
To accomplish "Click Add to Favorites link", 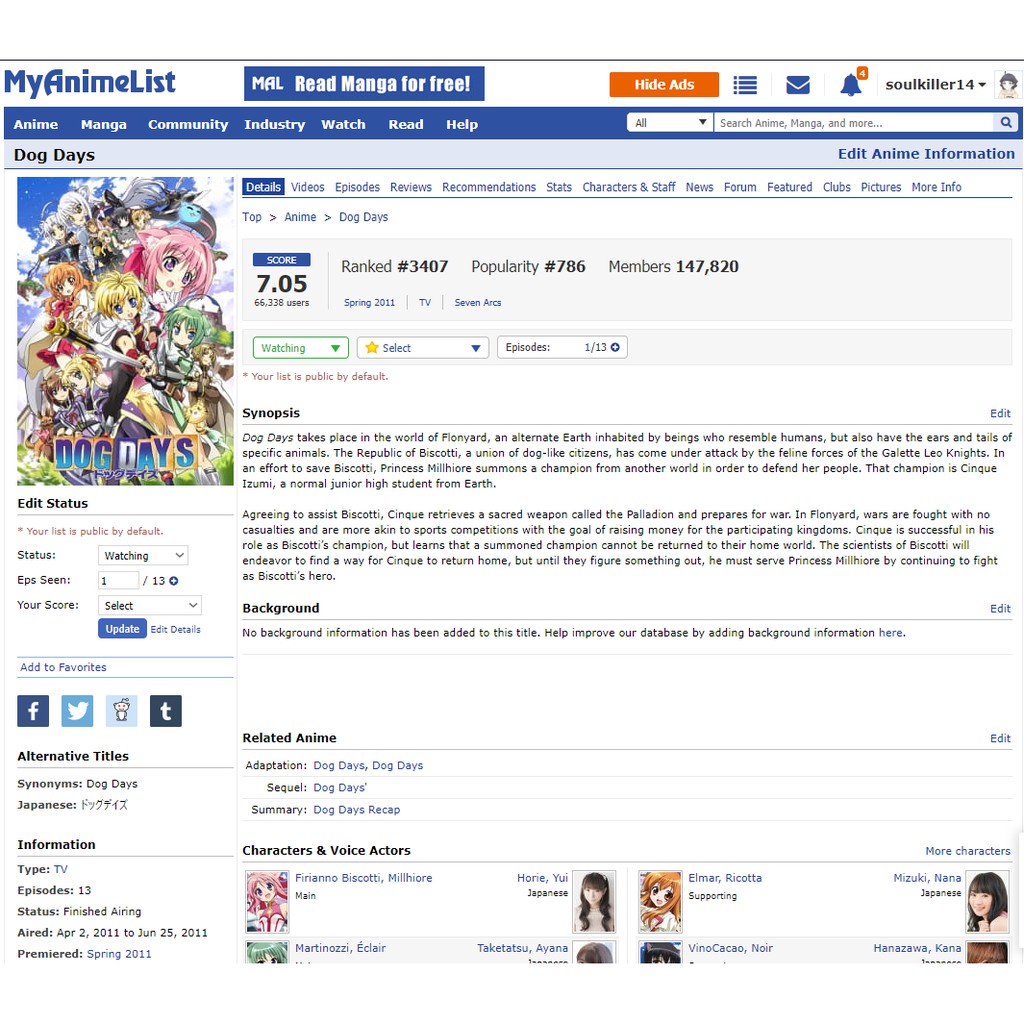I will coord(63,667).
